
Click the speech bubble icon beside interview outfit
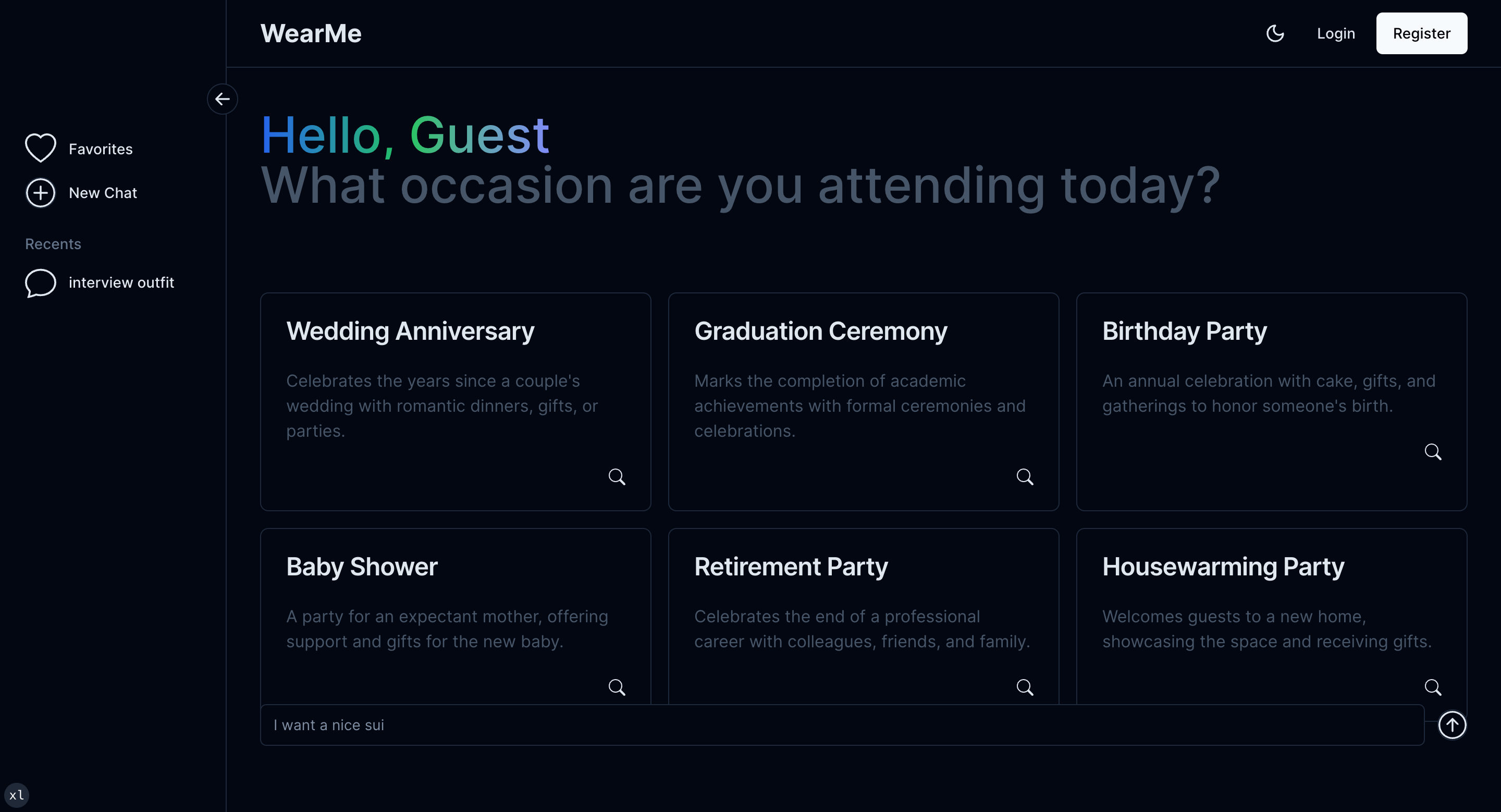click(x=40, y=283)
